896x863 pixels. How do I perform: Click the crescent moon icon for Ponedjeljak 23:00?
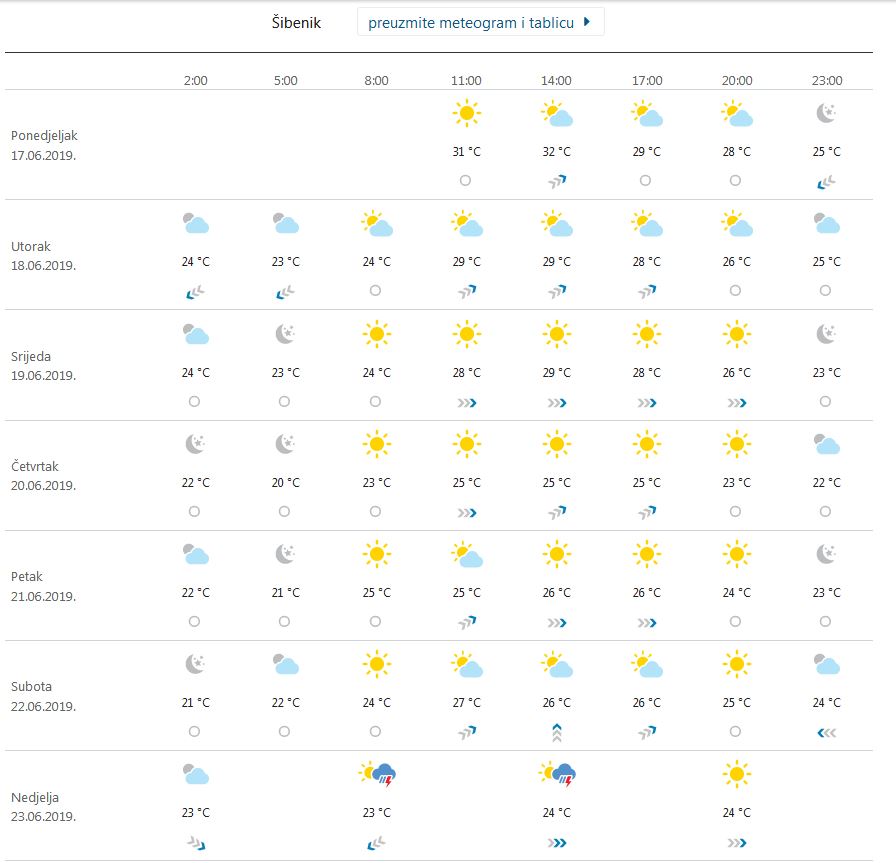pyautogui.click(x=826, y=113)
